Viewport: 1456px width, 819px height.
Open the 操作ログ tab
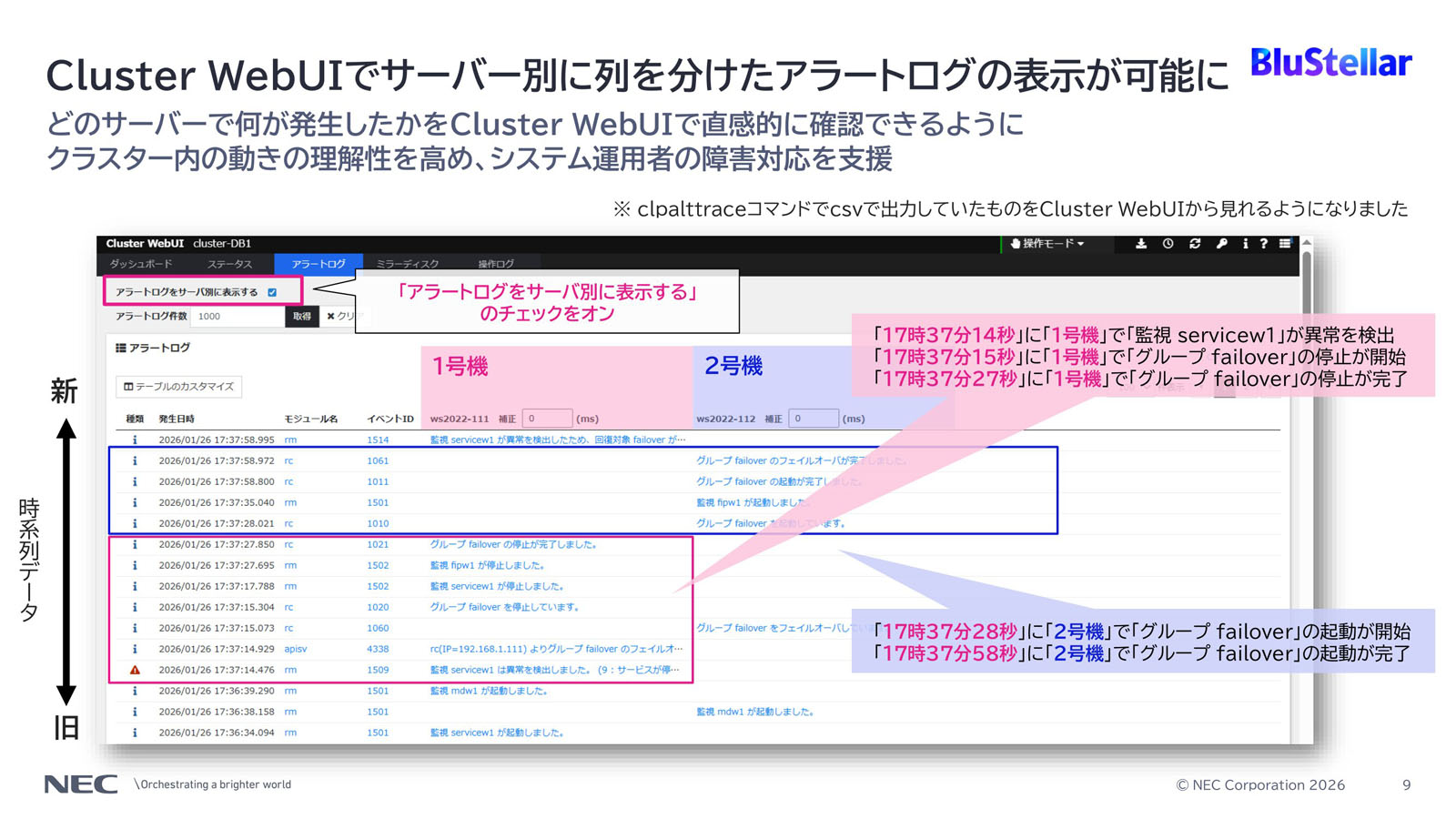[x=496, y=264]
